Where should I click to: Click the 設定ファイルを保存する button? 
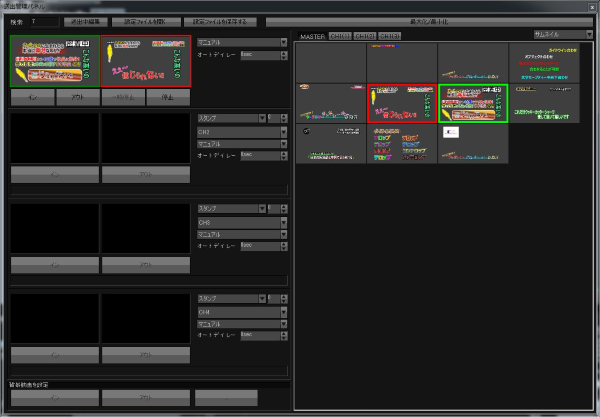pos(220,22)
